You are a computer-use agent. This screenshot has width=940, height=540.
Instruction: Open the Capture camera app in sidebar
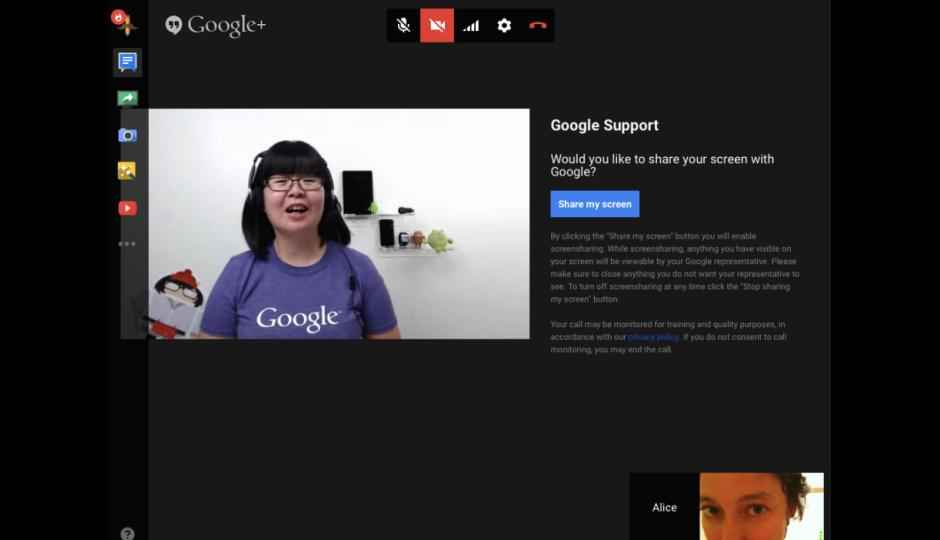(127, 135)
